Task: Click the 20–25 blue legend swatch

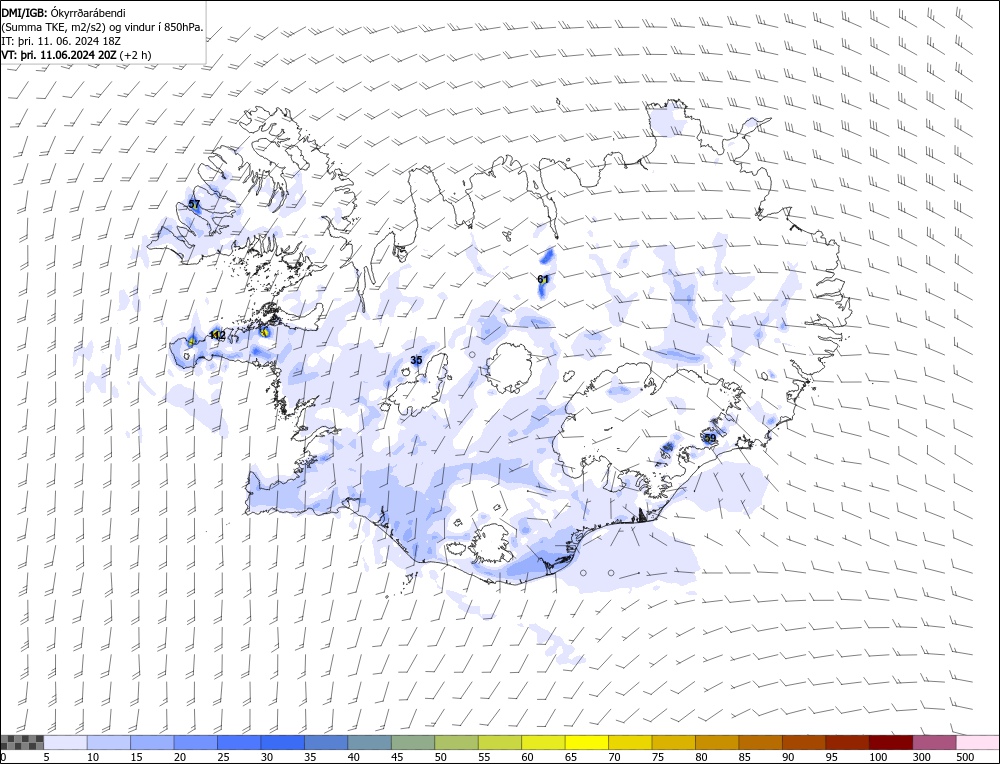Action: tap(196, 742)
